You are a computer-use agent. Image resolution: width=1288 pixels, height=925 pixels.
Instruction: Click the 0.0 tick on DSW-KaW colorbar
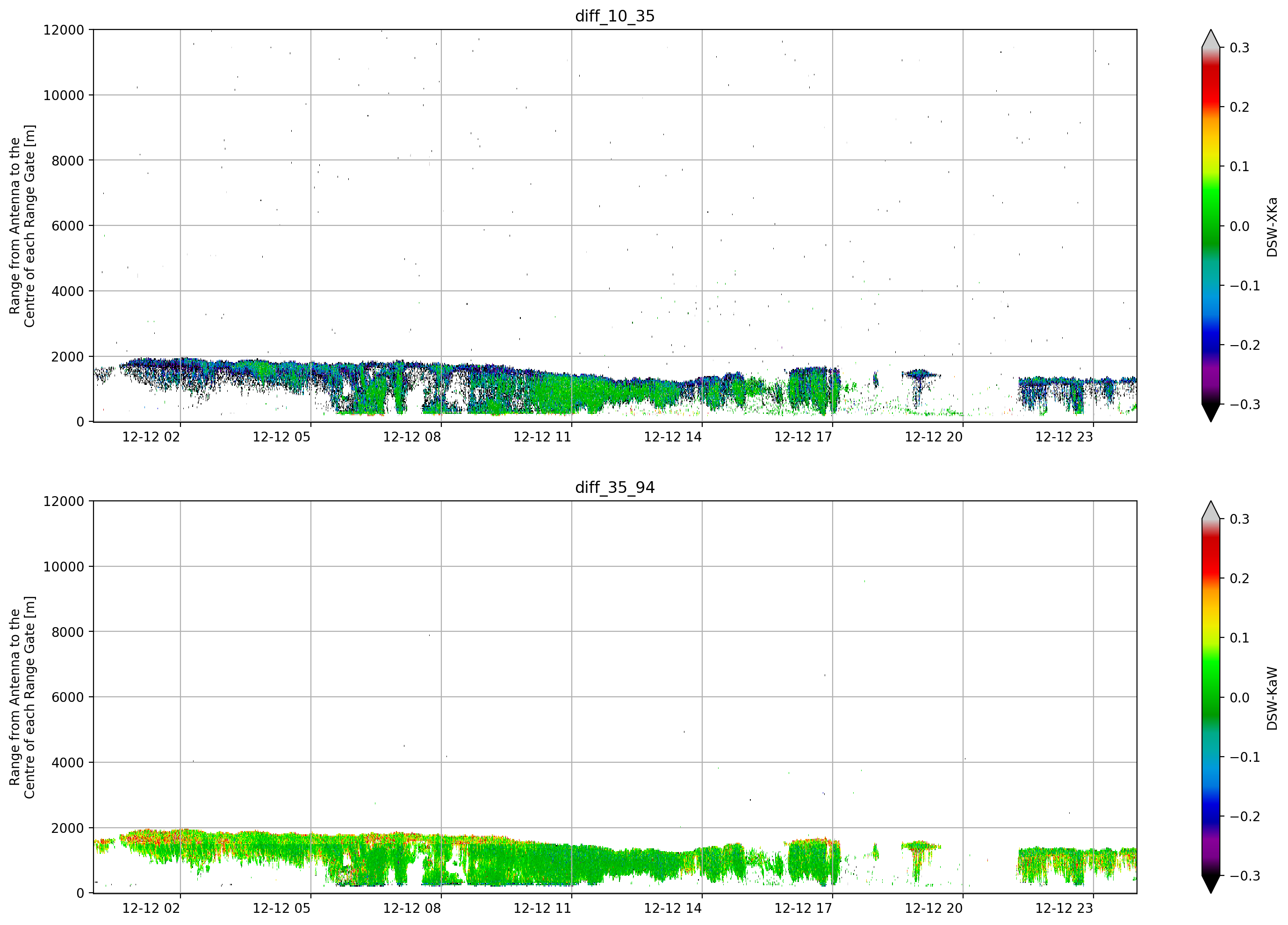pyautogui.click(x=1240, y=698)
